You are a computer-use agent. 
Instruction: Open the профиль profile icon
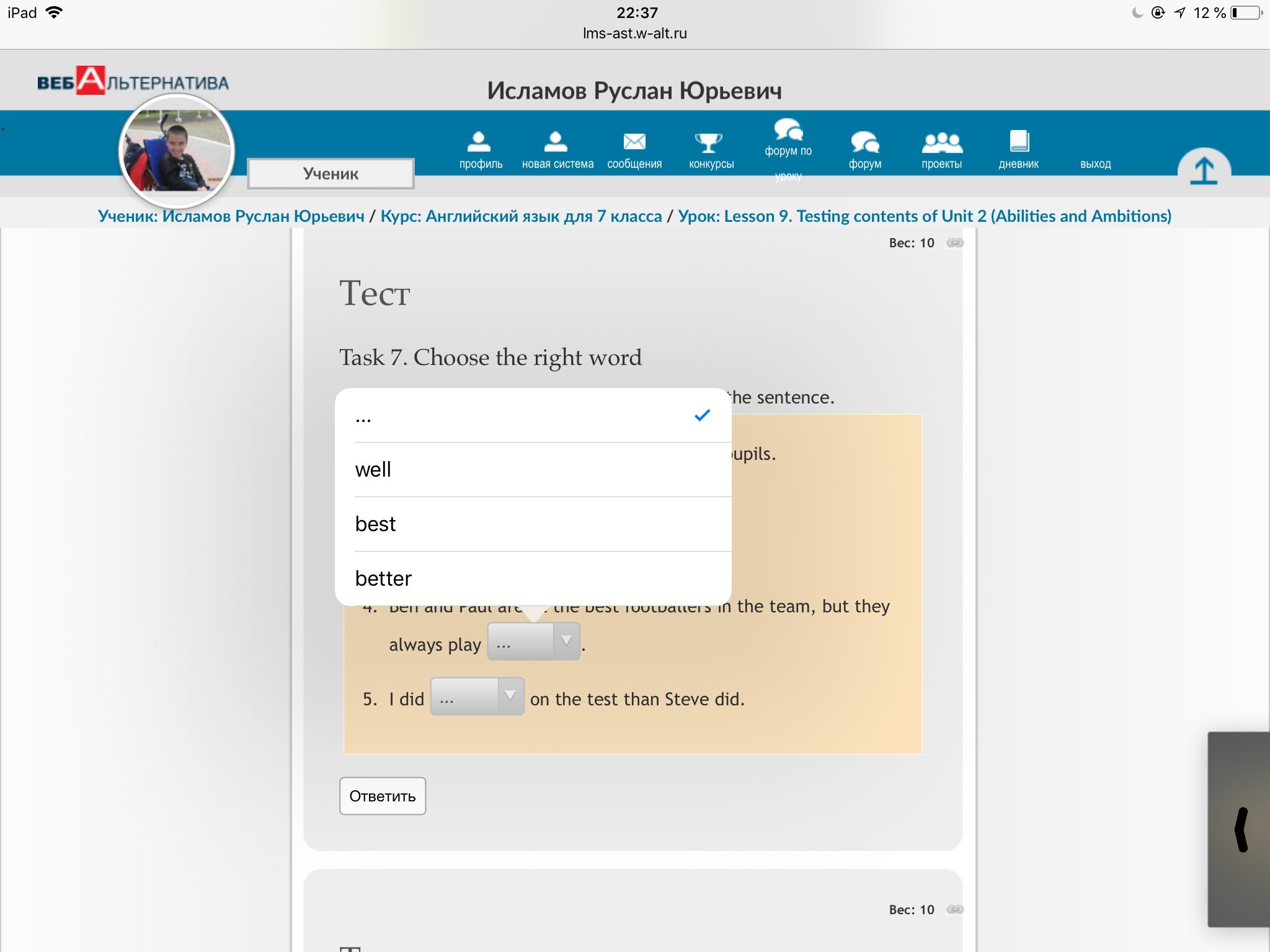(479, 142)
